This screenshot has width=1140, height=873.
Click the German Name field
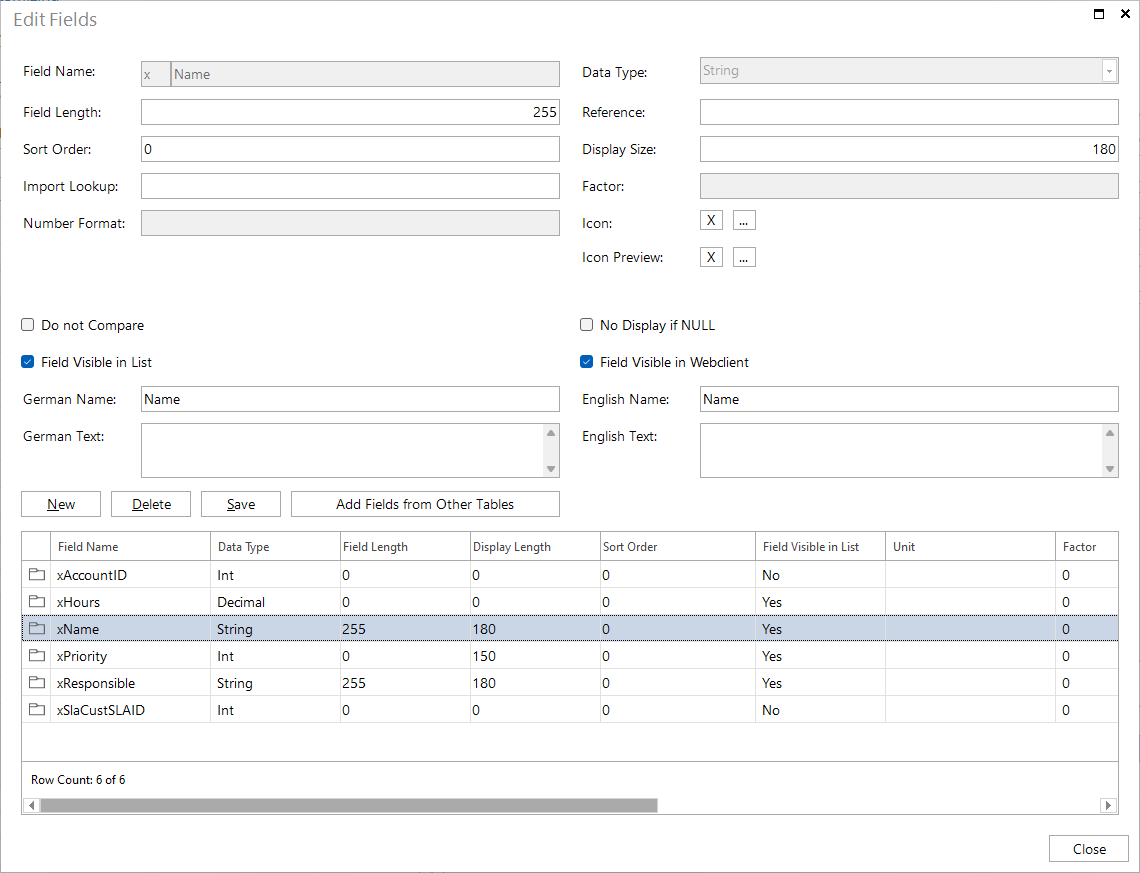[x=350, y=399]
